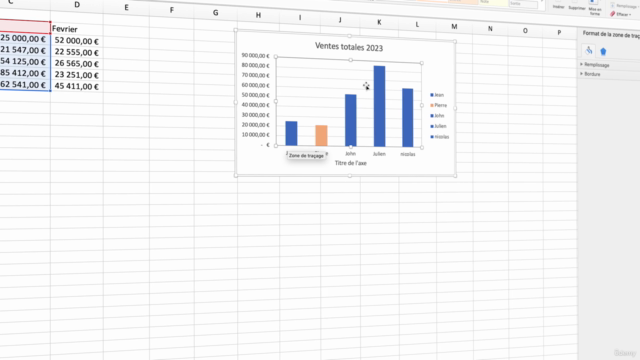Image resolution: width=640 pixels, height=360 pixels.
Task: Select column O header
Action: (525, 31)
